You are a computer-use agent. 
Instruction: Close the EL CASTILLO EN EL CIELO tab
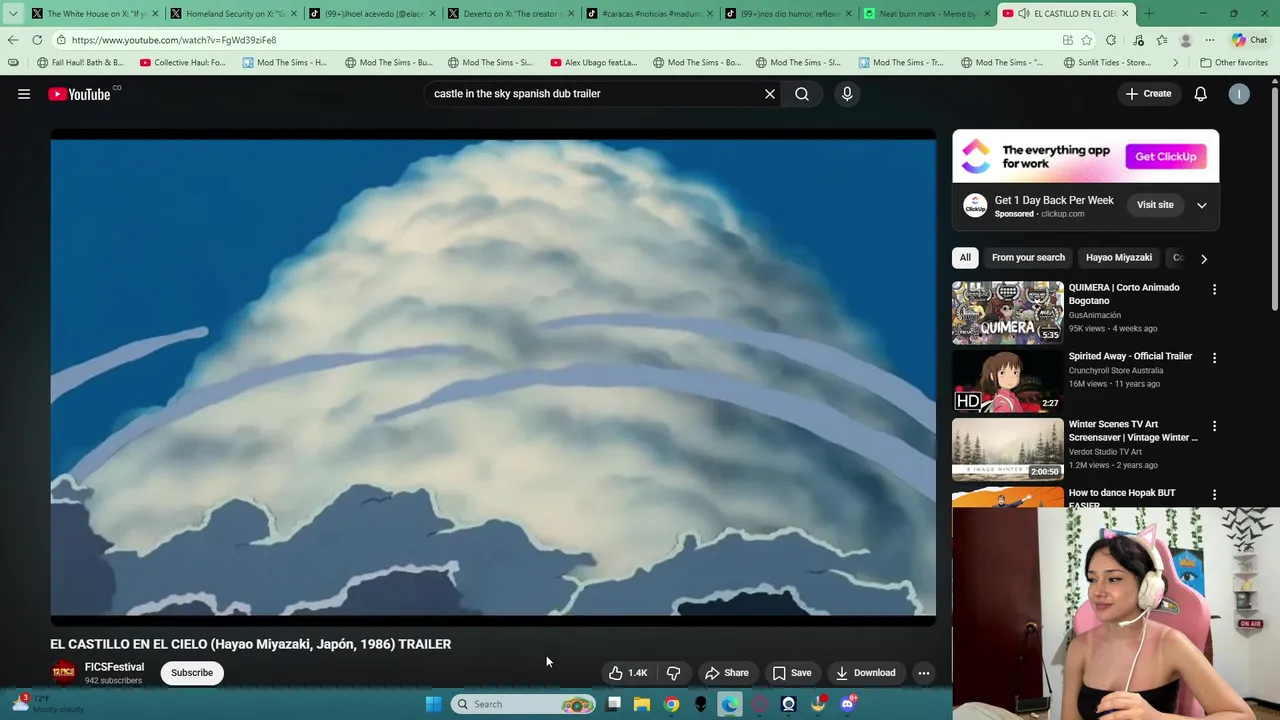coord(1125,14)
